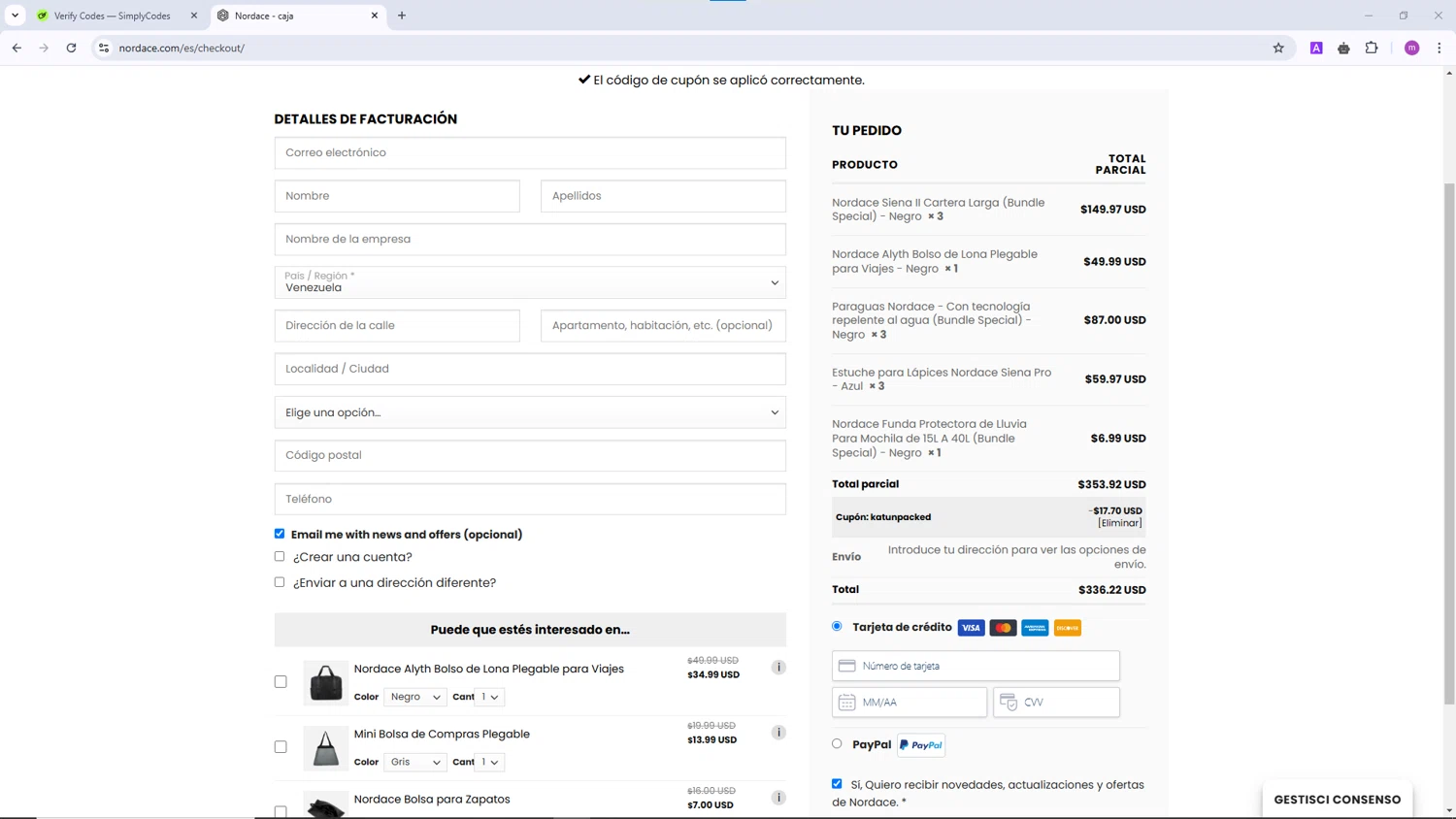Click Nordace Alyth Bolso de Lona product name
Image resolution: width=1456 pixels, height=819 pixels.
(x=488, y=669)
